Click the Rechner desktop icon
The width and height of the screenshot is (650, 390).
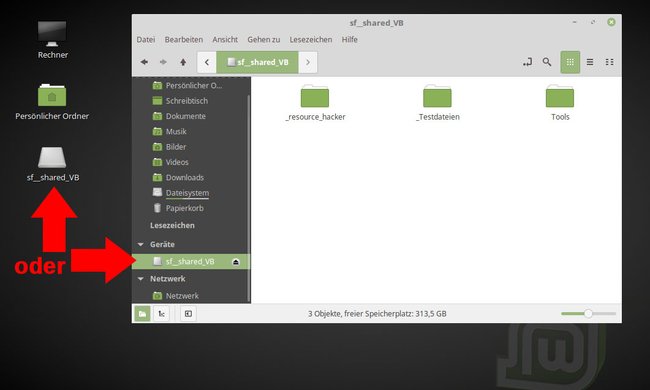52,40
